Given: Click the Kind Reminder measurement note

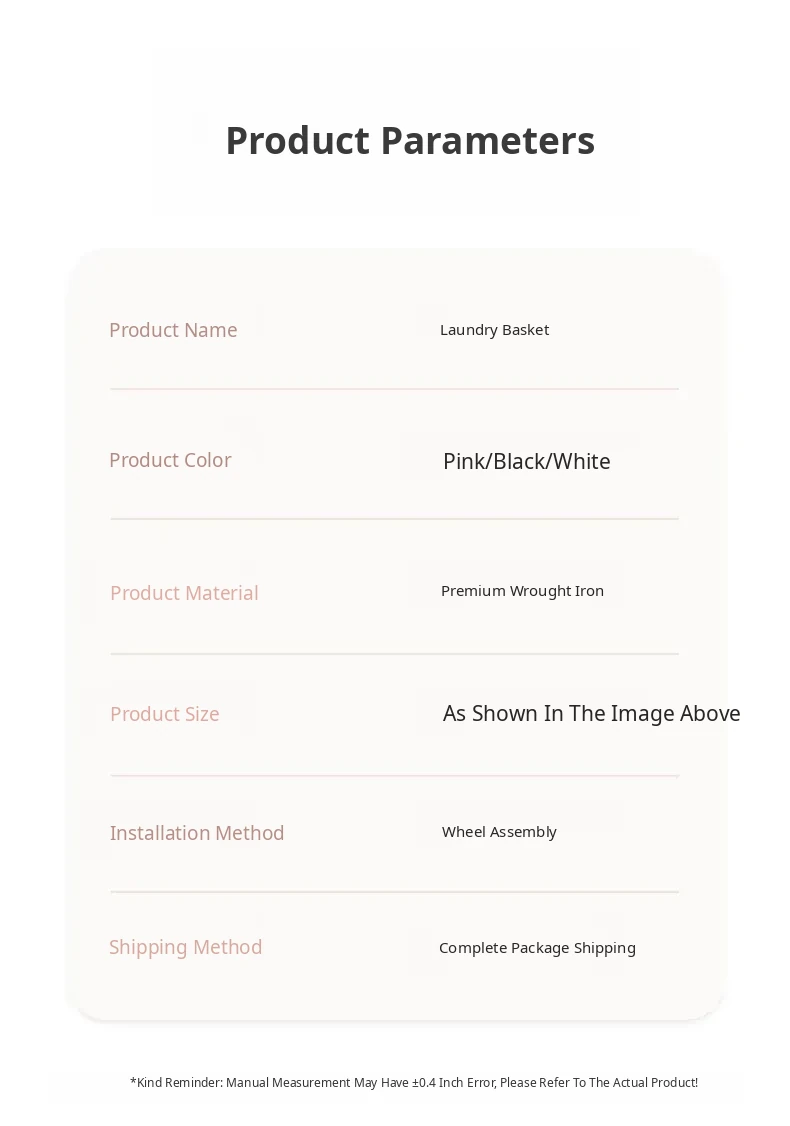Looking at the screenshot, I should pos(414,1082).
